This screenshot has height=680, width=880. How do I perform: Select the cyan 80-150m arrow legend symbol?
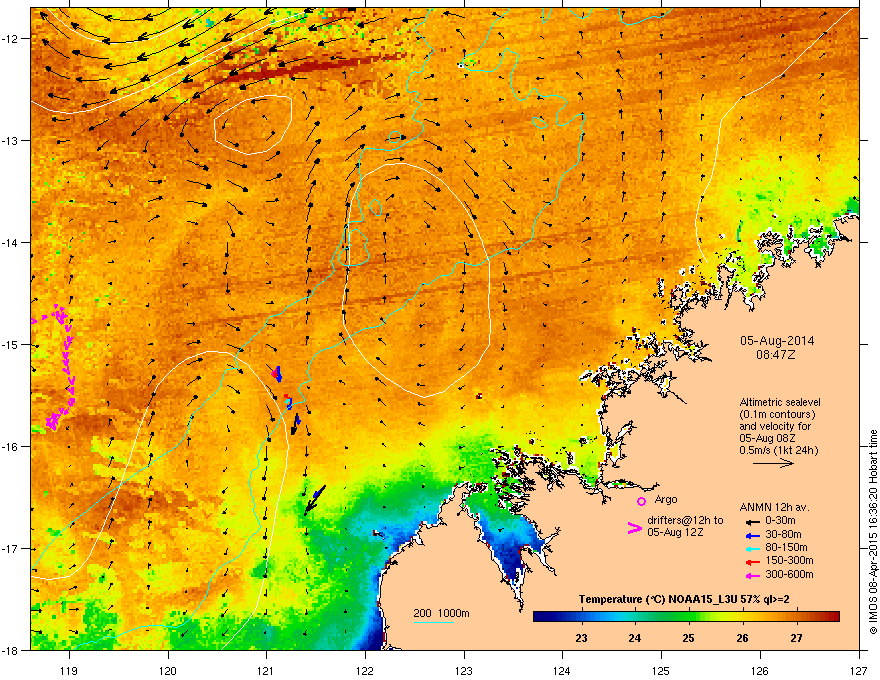coord(753,548)
